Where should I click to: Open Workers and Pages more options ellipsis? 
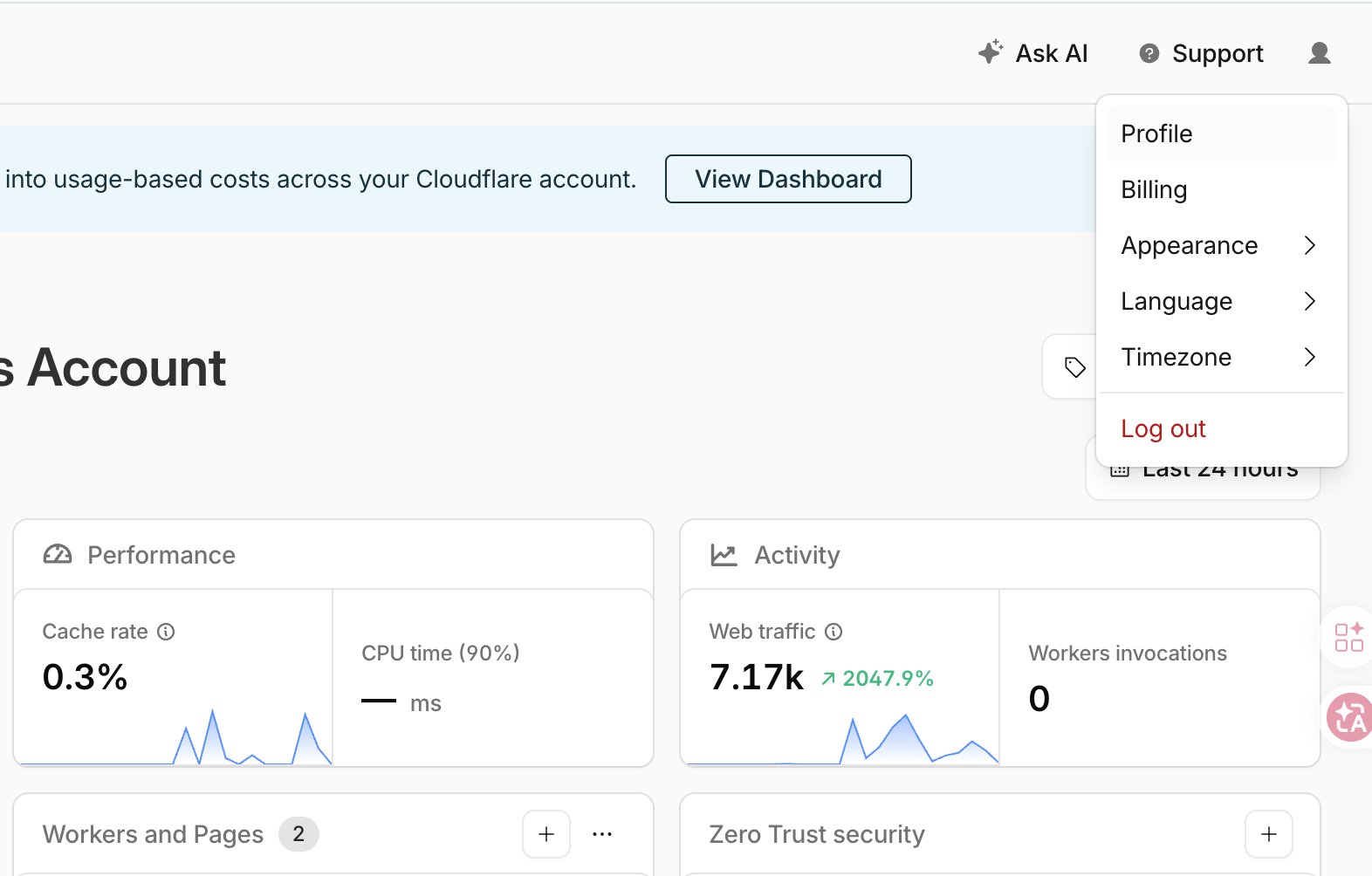[x=602, y=834]
